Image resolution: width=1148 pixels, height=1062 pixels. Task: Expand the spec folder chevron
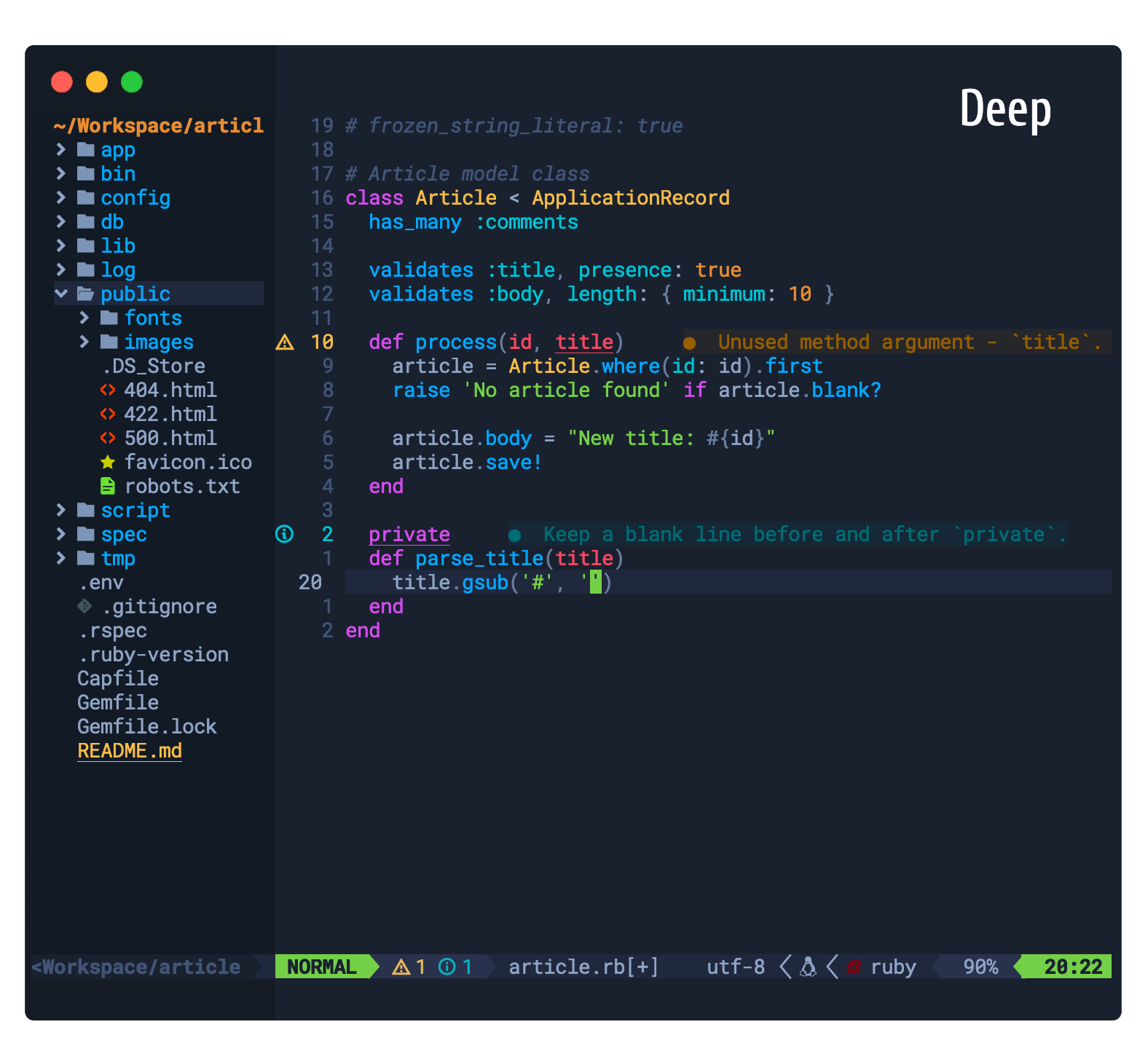coord(61,534)
